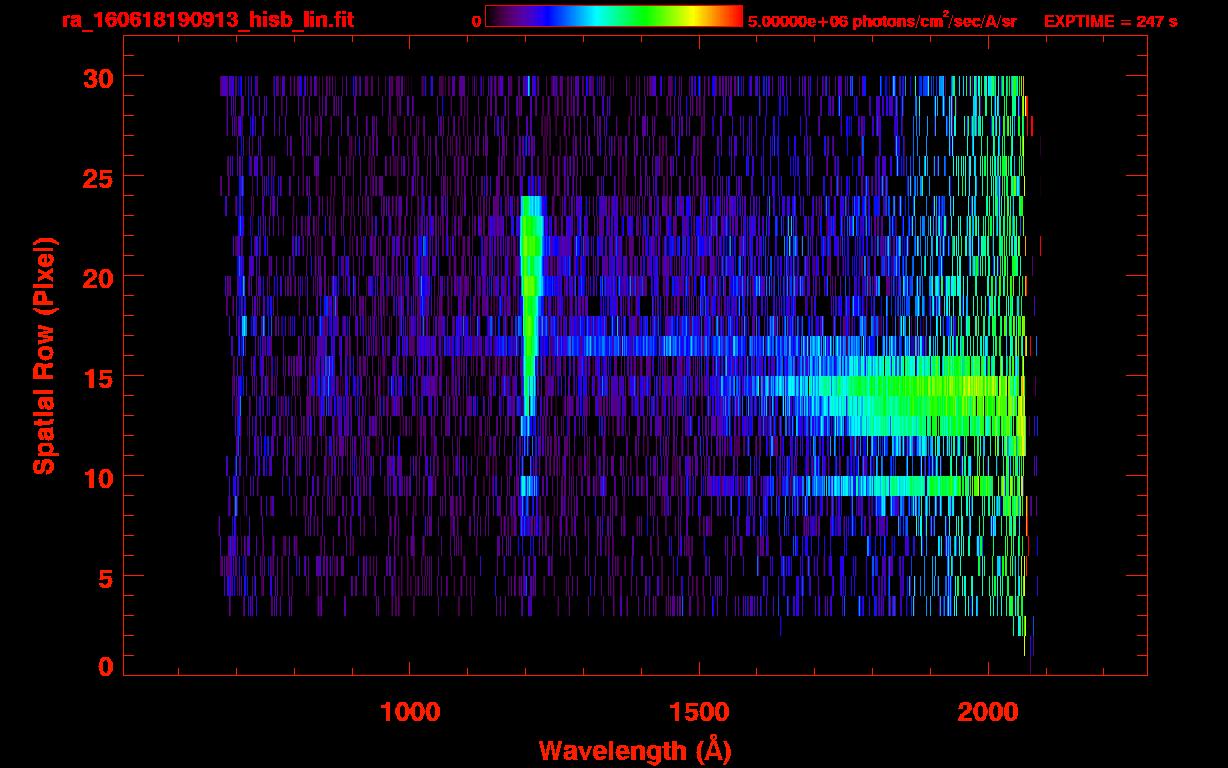Click the 1500 wavelength tick label
This screenshot has width=1228, height=768.
[699, 712]
